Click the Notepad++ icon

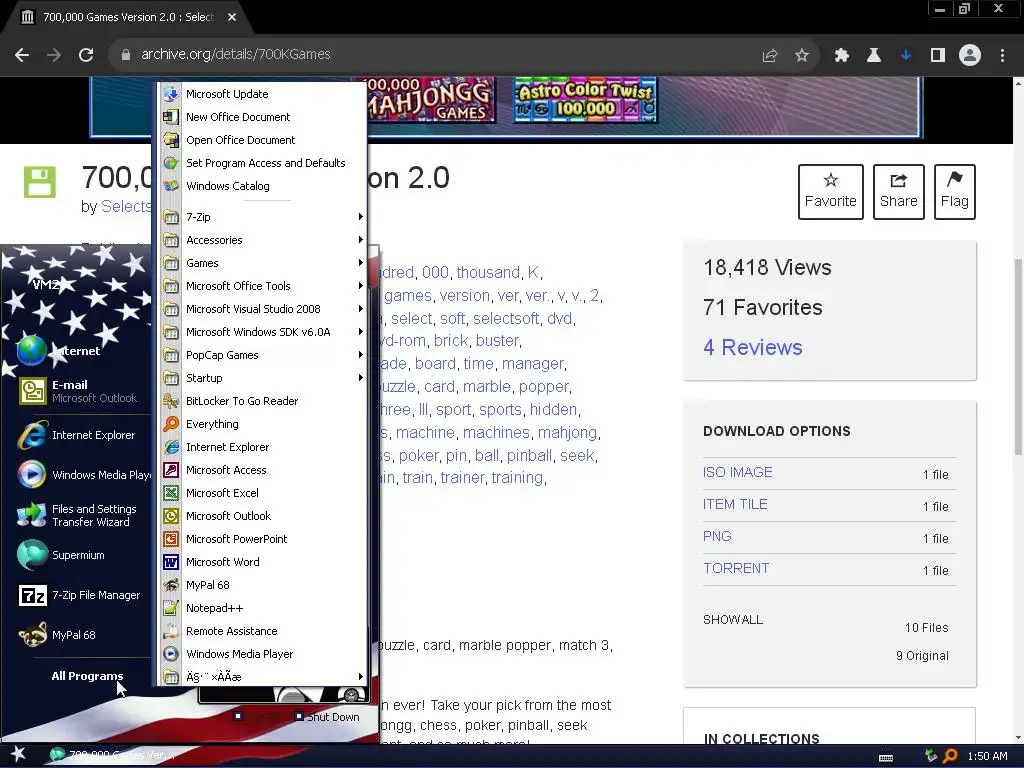point(171,608)
